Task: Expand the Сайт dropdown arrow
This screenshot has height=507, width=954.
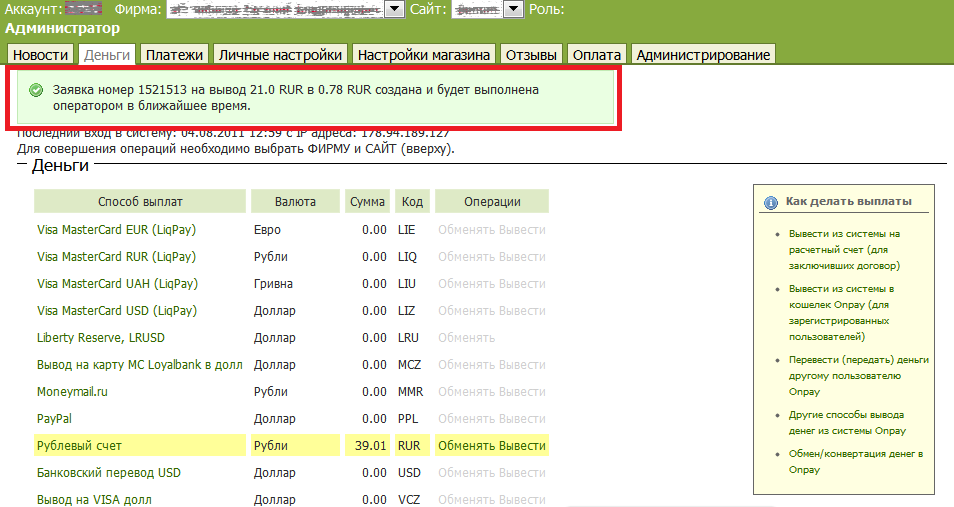Action: pos(513,9)
